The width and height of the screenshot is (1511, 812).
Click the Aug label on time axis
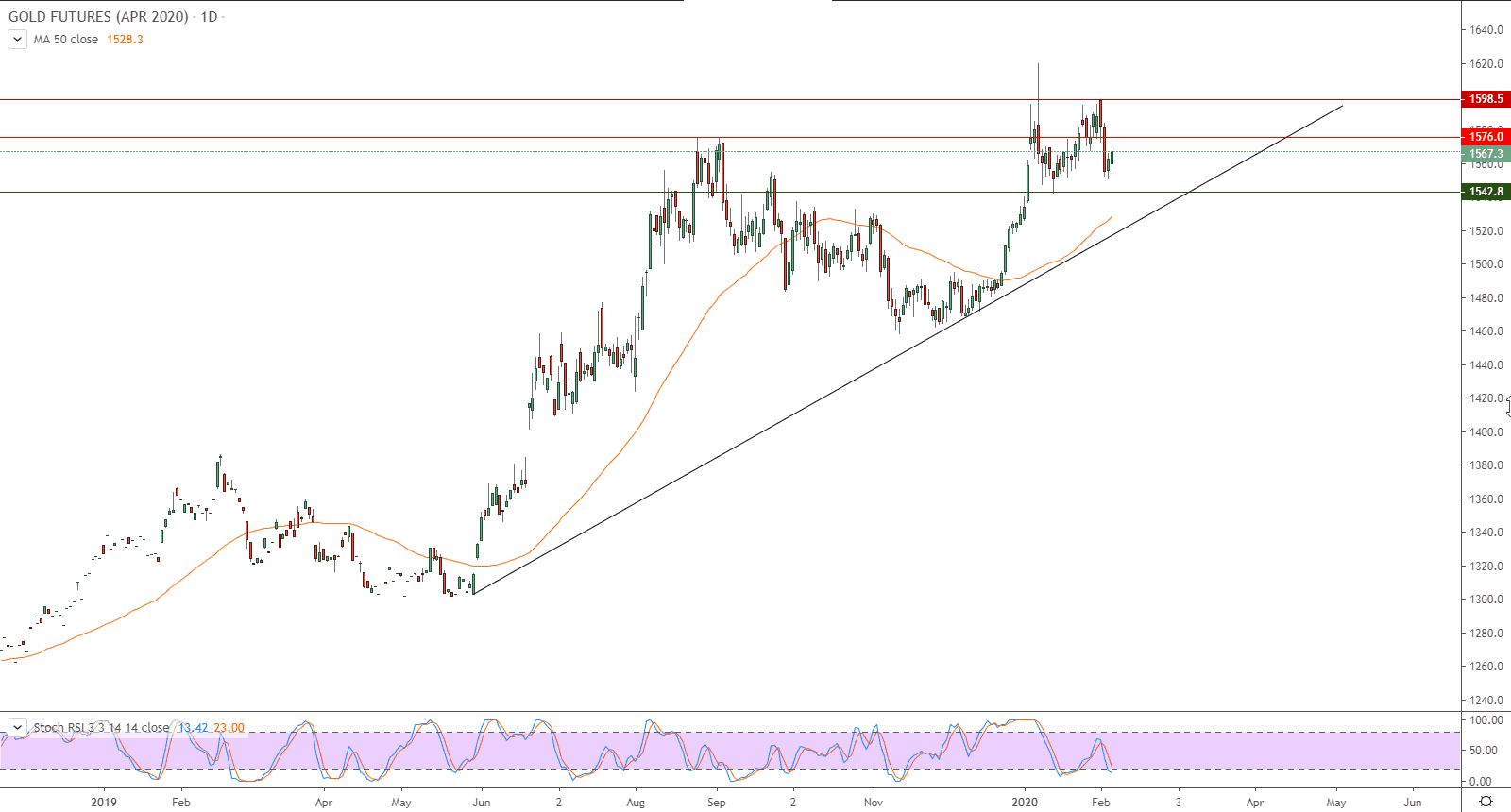click(636, 803)
